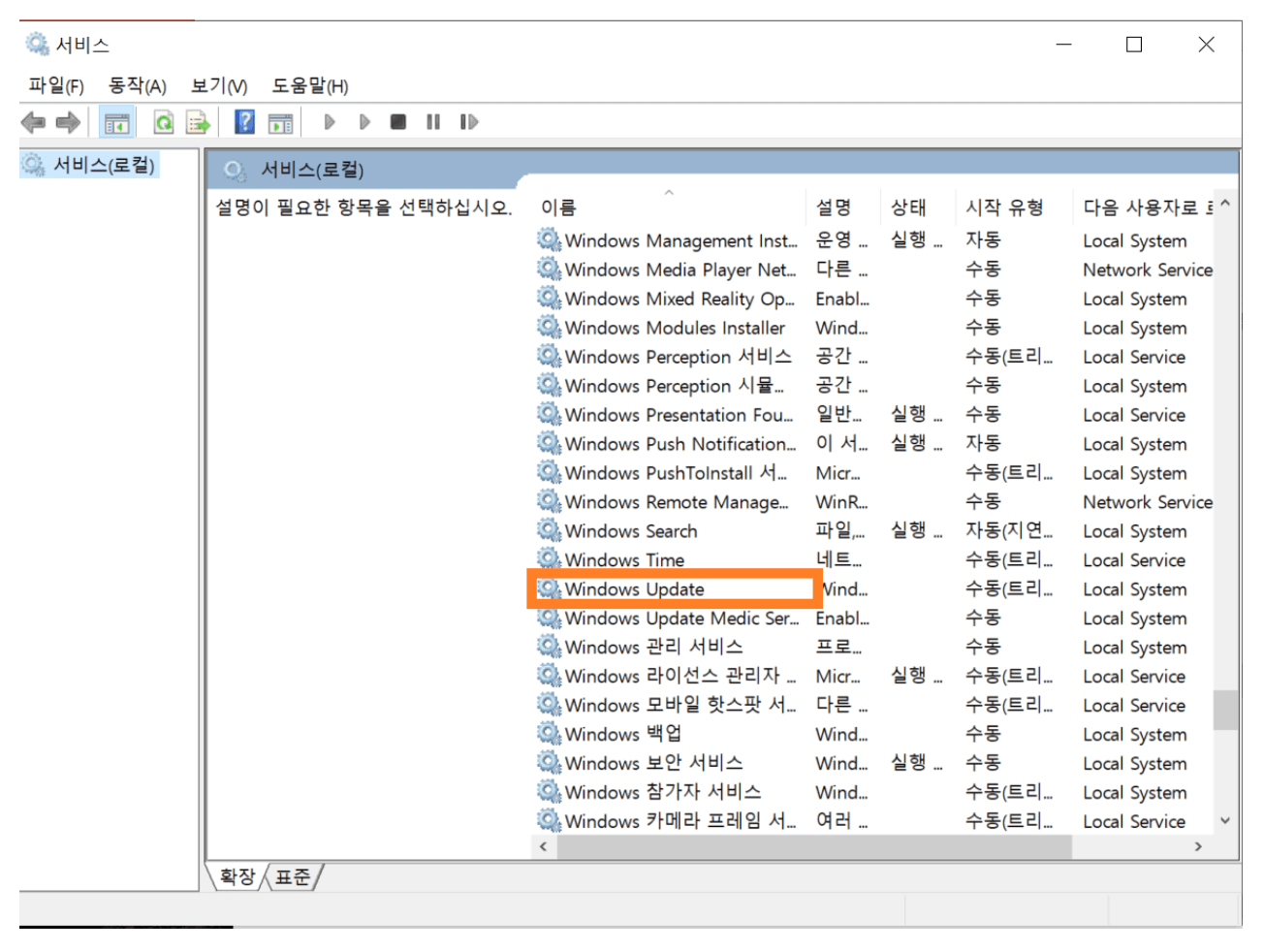Toggle the show/hide console tree icon

pyautogui.click(x=116, y=122)
